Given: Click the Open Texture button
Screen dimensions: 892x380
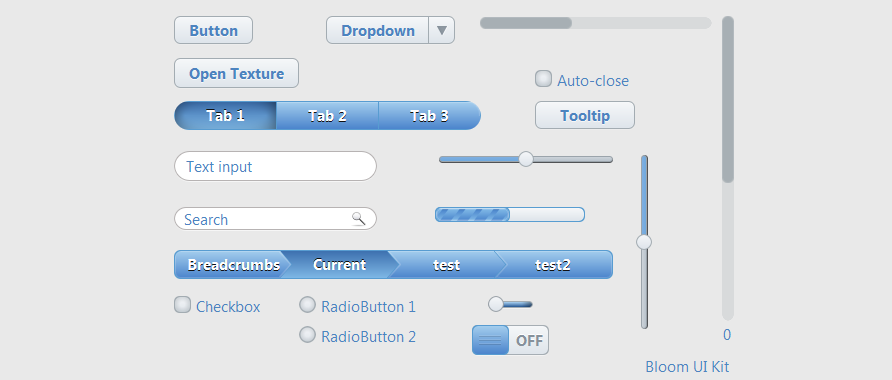Looking at the screenshot, I should (x=236, y=73).
